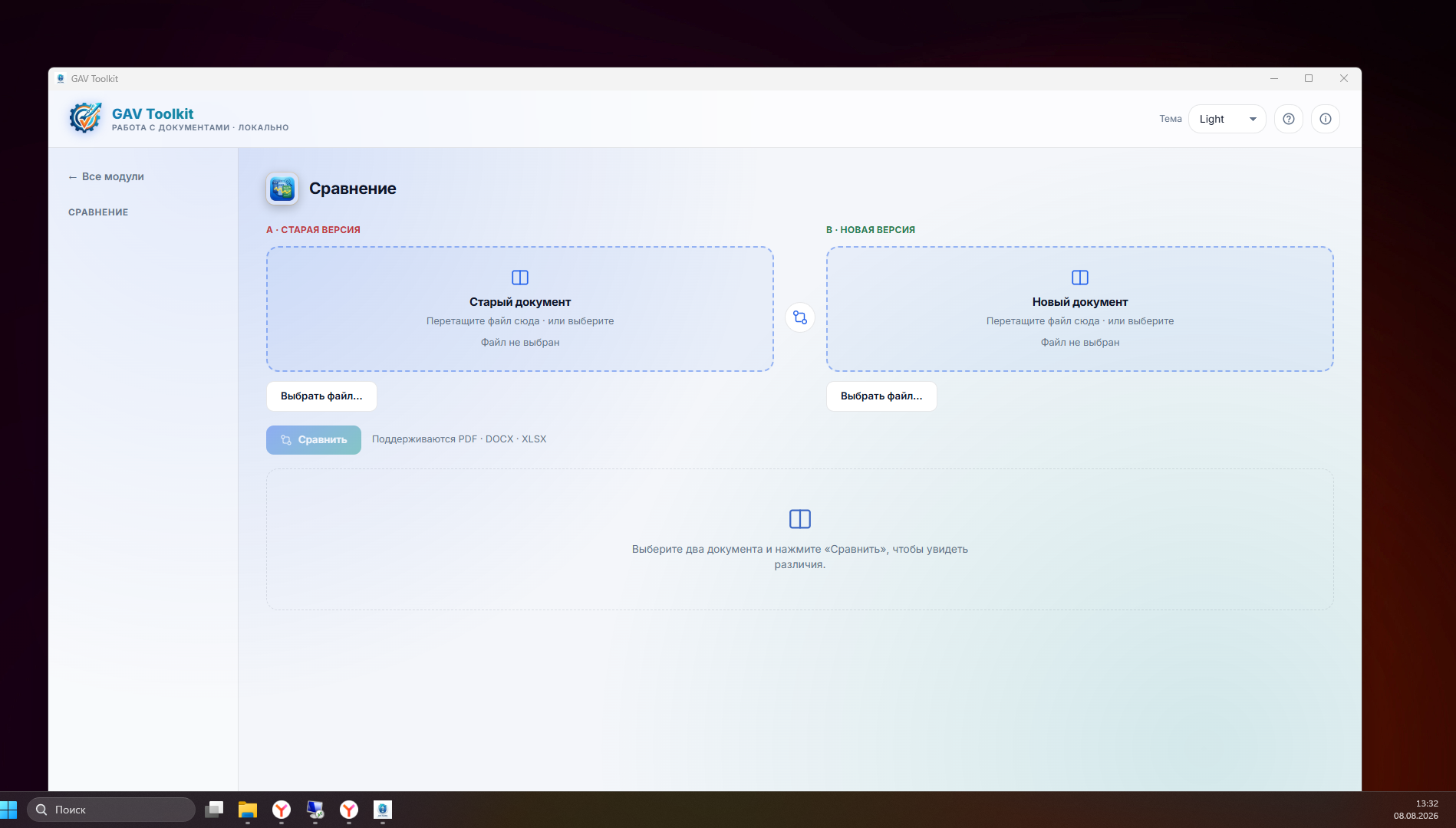
Task: Maximize the GAV Toolkit window
Action: point(1309,78)
